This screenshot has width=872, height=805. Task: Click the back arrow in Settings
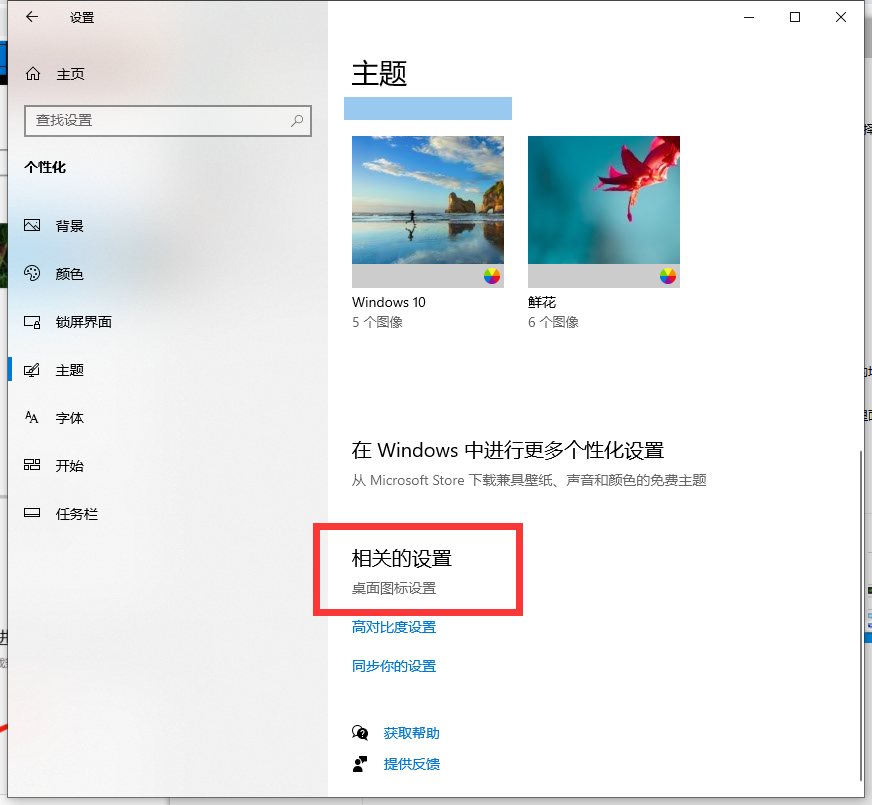coord(32,17)
